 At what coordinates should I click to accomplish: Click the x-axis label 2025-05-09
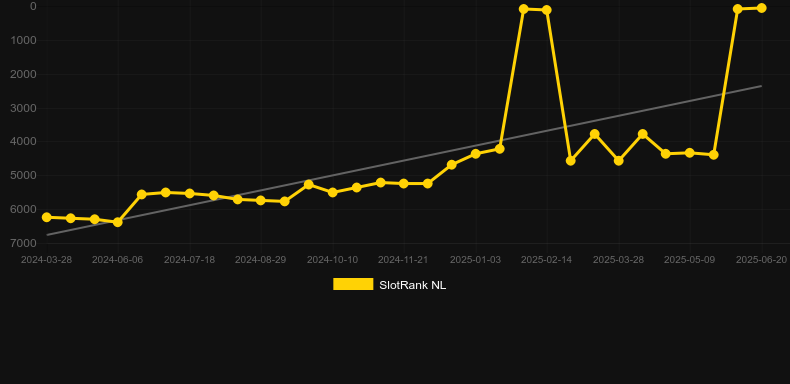click(x=690, y=260)
